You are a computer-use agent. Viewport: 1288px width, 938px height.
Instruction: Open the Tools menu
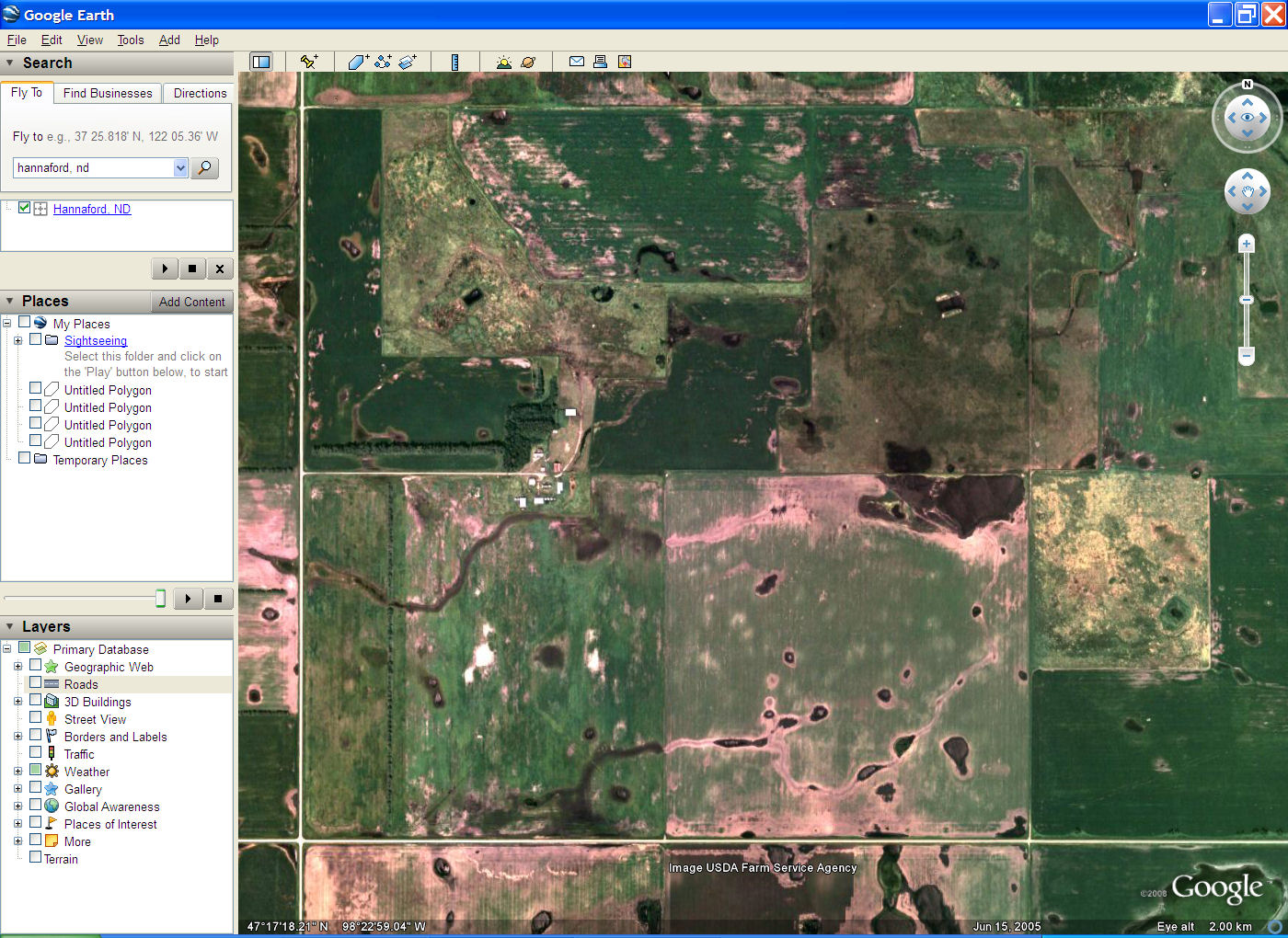(x=131, y=40)
